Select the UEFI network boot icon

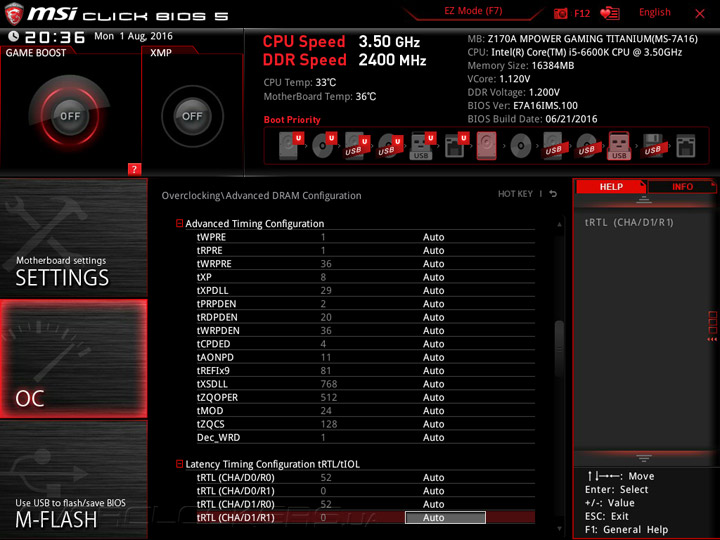pos(456,146)
